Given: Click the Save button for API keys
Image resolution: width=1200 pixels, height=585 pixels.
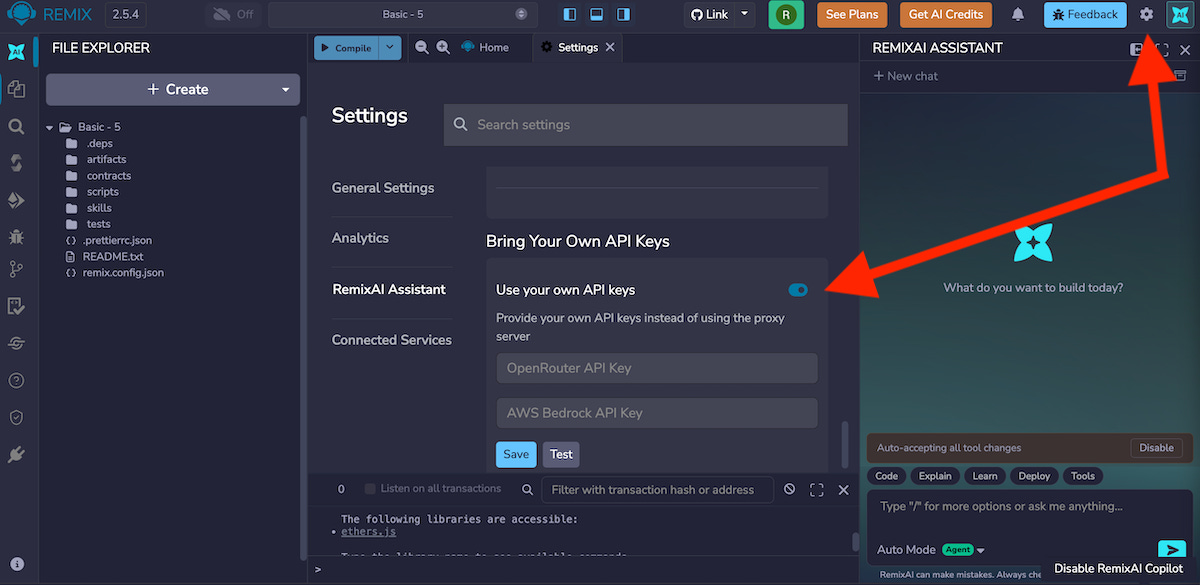Looking at the screenshot, I should tap(516, 454).
